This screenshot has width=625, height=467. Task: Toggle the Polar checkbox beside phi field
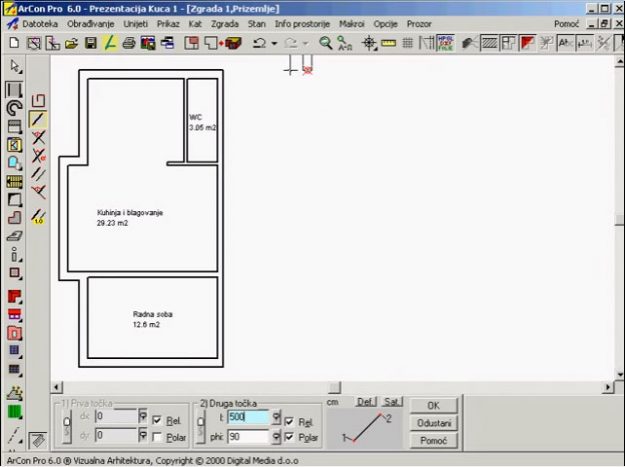coord(291,437)
